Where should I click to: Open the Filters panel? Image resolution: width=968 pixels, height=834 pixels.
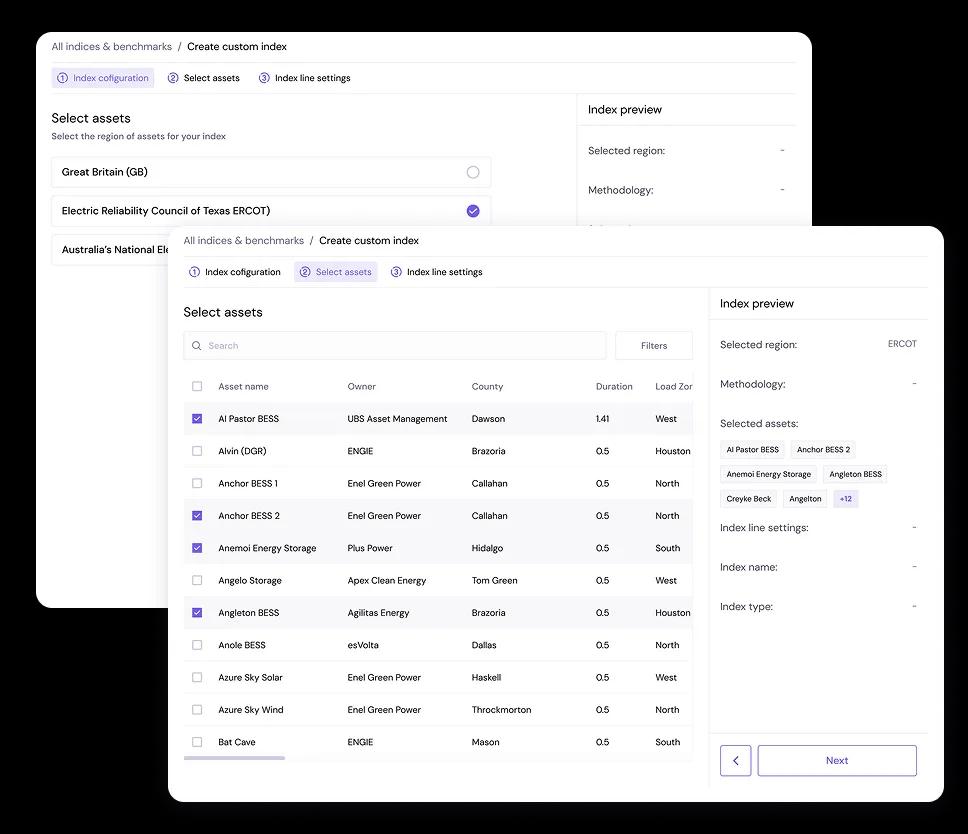(653, 345)
